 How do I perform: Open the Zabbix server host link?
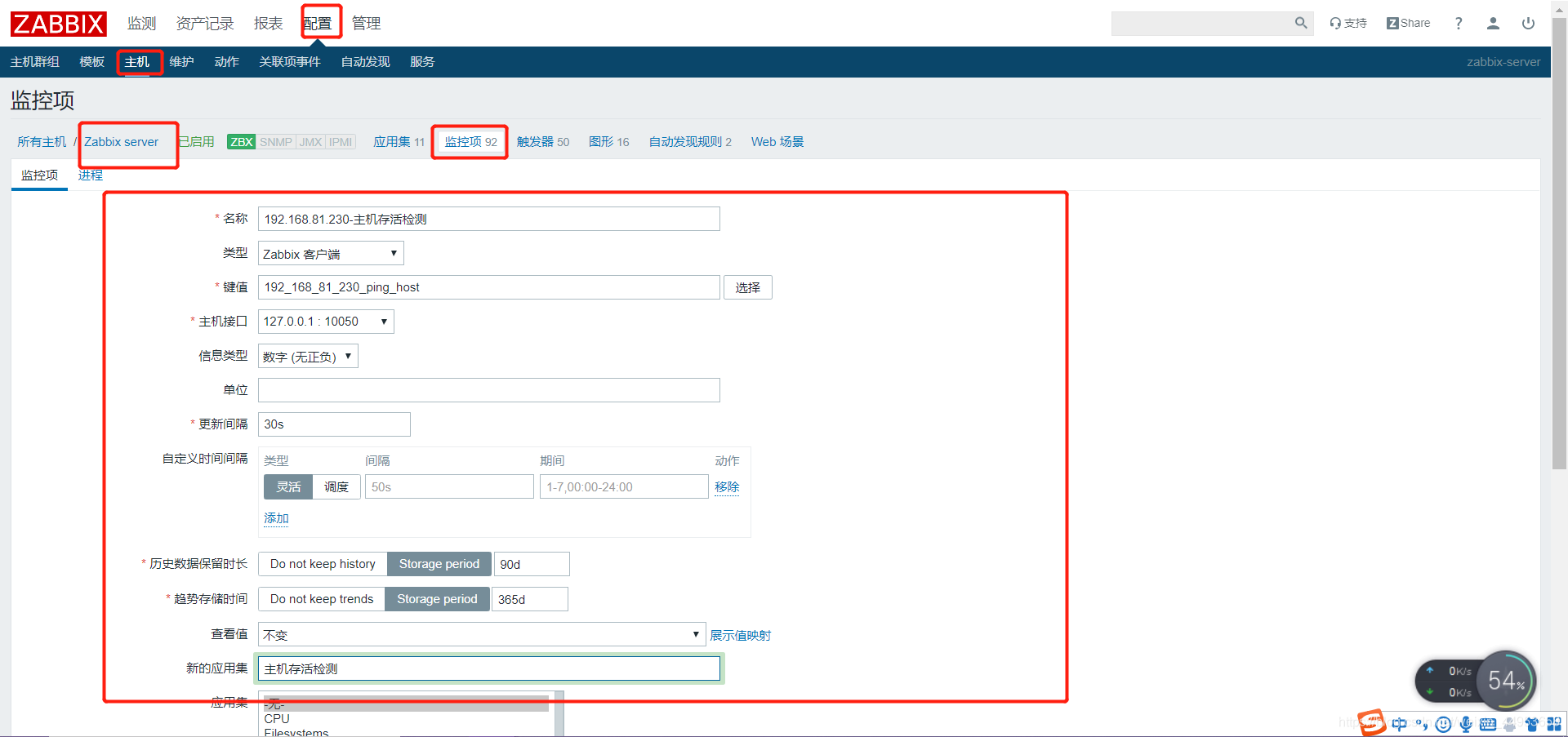[x=121, y=142]
